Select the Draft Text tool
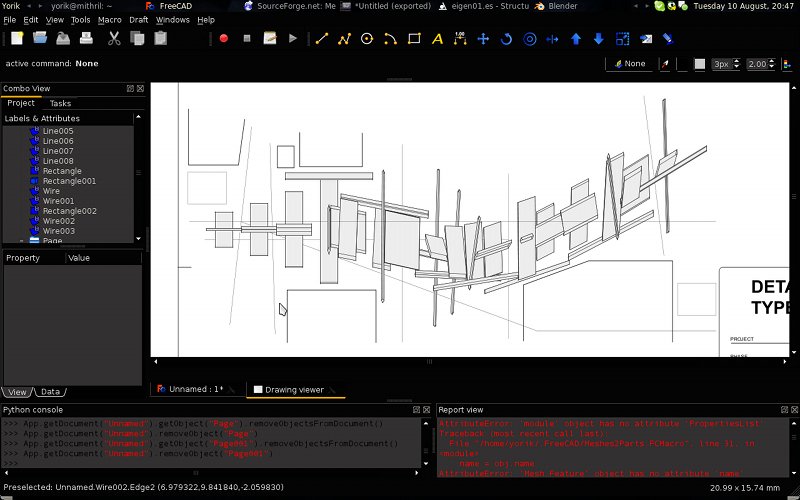This screenshot has height=500, width=800. [437, 39]
